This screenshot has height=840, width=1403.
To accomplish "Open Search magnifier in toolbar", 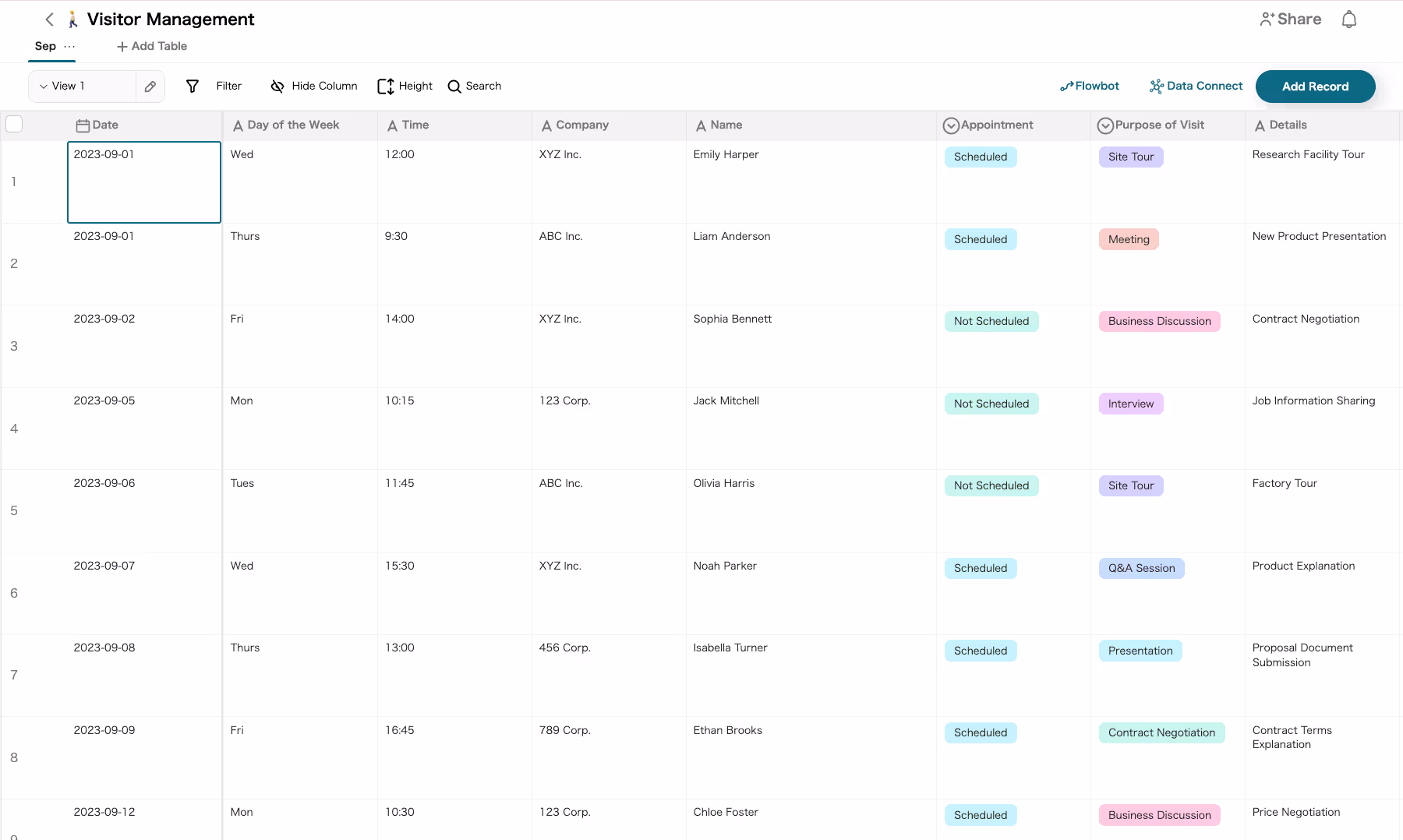I will [x=474, y=86].
